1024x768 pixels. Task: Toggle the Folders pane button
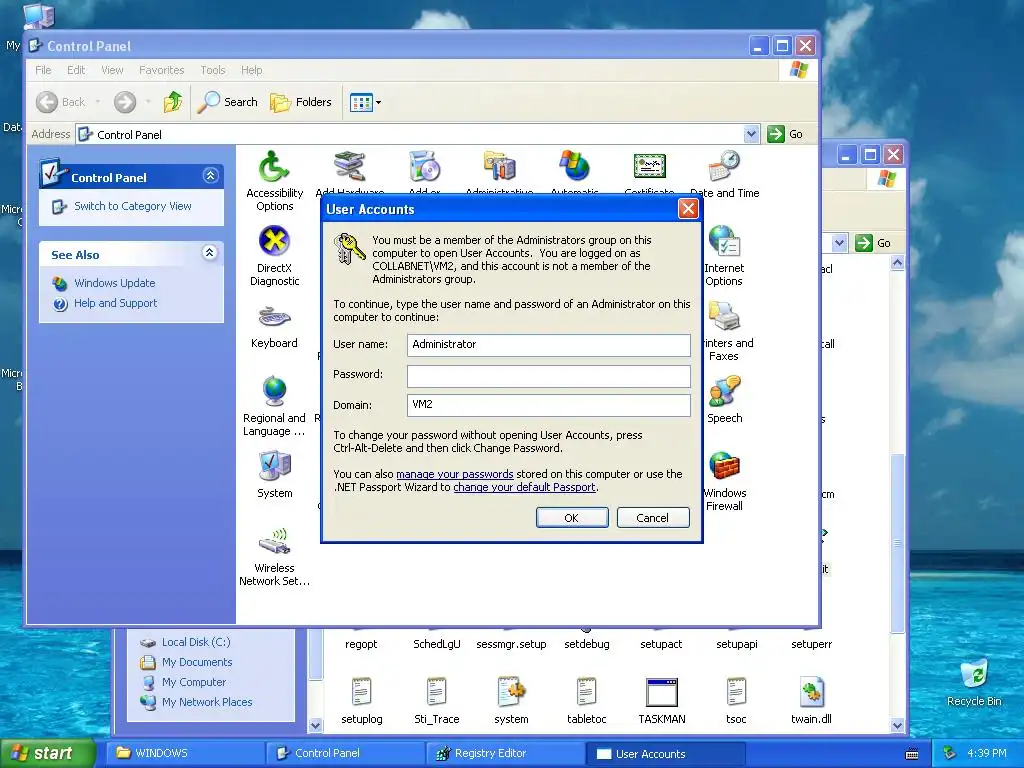tap(301, 102)
